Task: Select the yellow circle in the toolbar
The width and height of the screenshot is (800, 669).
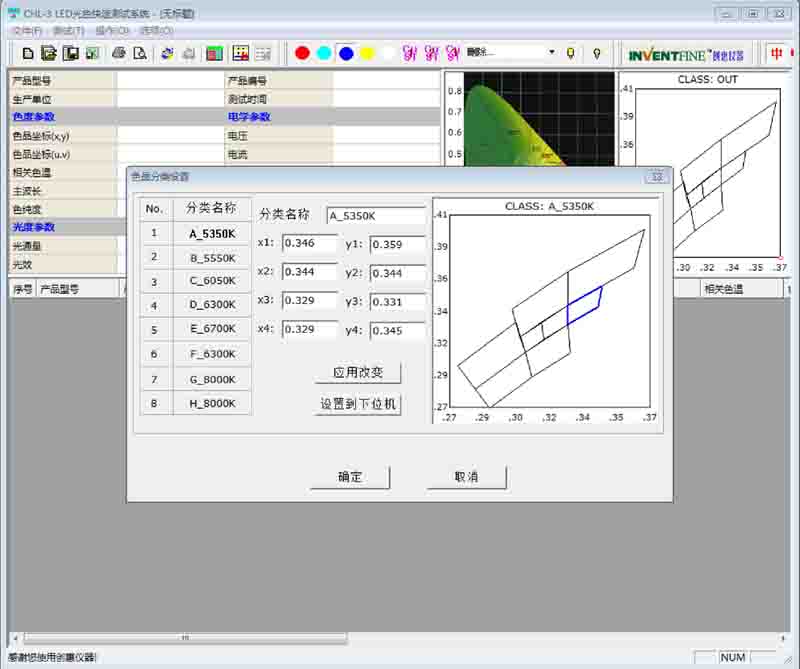Action: point(367,53)
